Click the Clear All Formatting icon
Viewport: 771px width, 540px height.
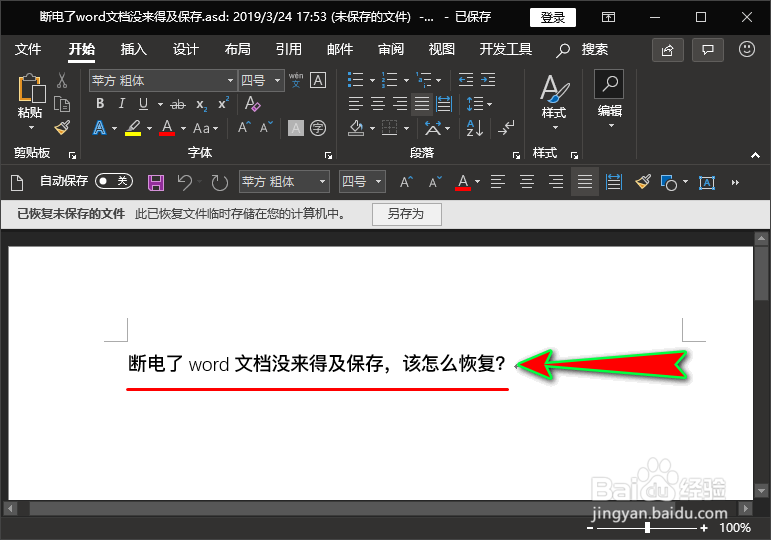coord(252,104)
